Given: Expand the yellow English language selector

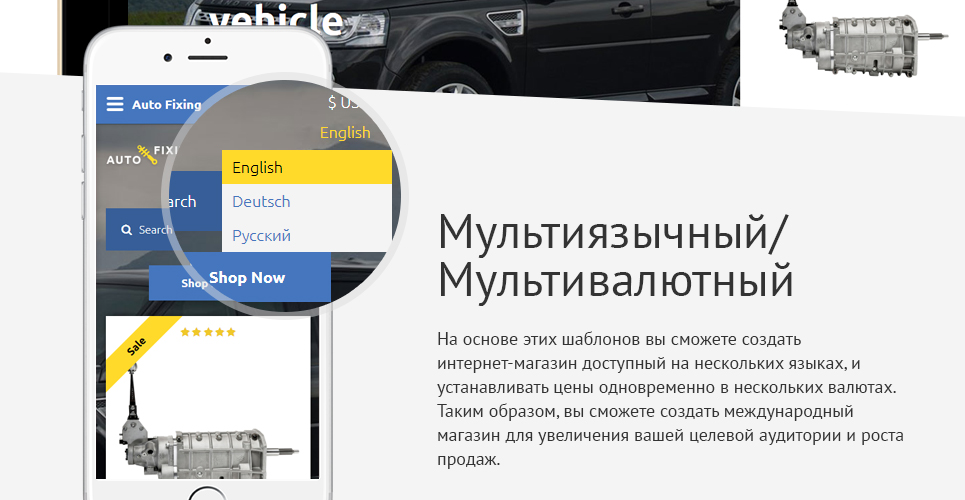Looking at the screenshot, I should click(345, 132).
